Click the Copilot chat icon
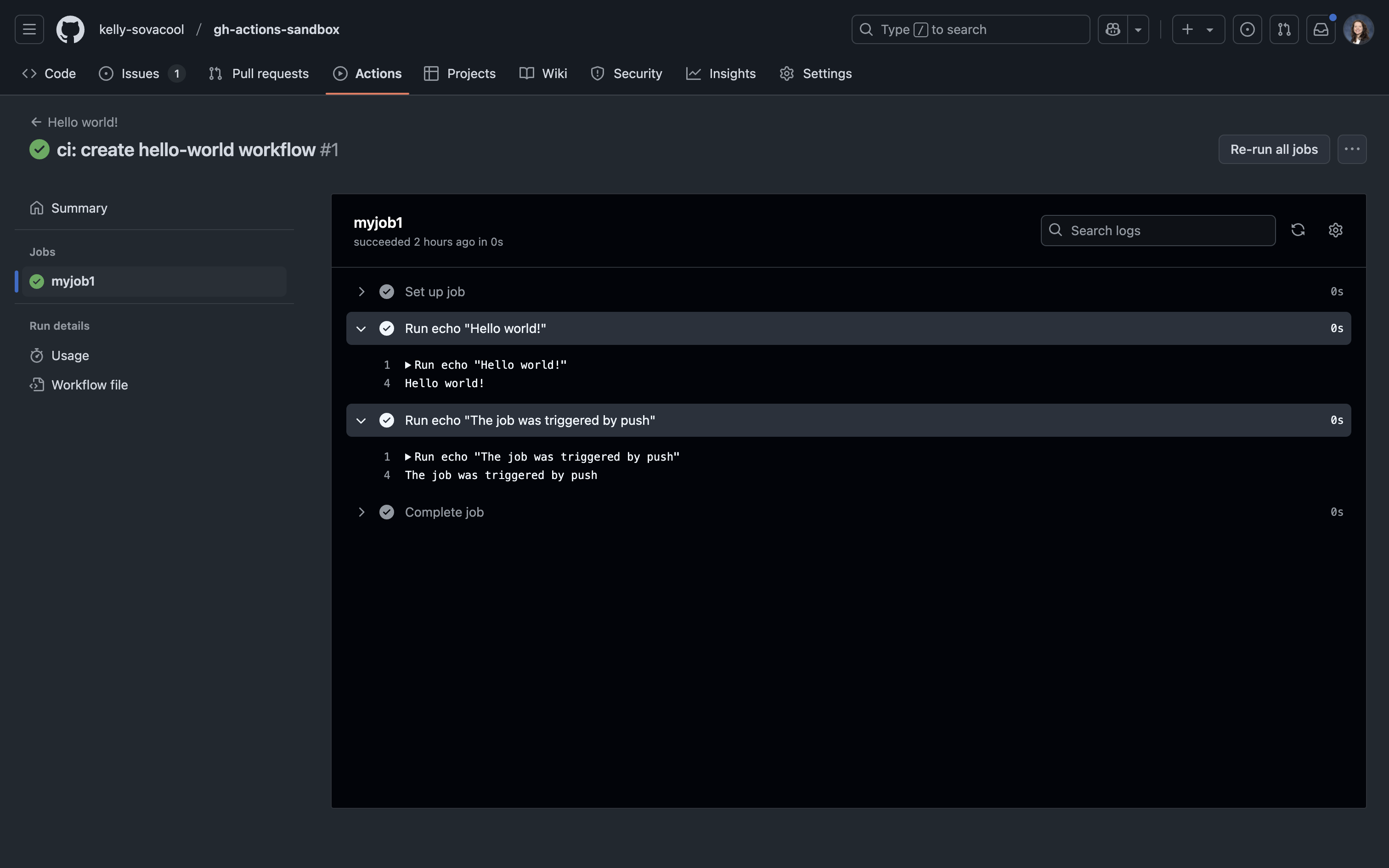The height and width of the screenshot is (868, 1389). pos(1112,29)
